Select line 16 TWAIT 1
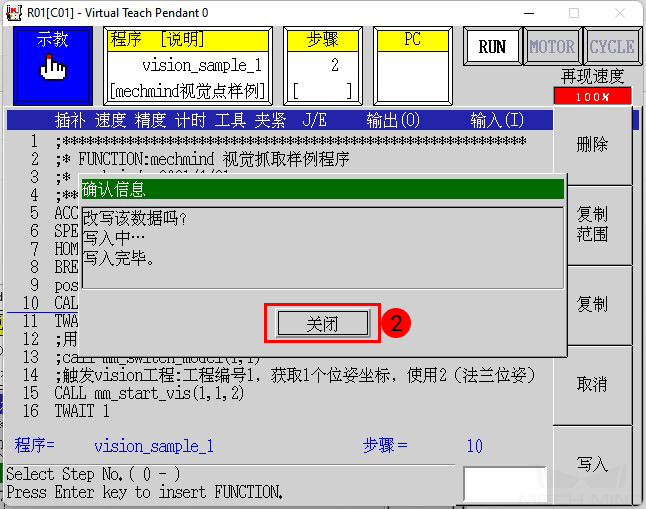 click(82, 411)
